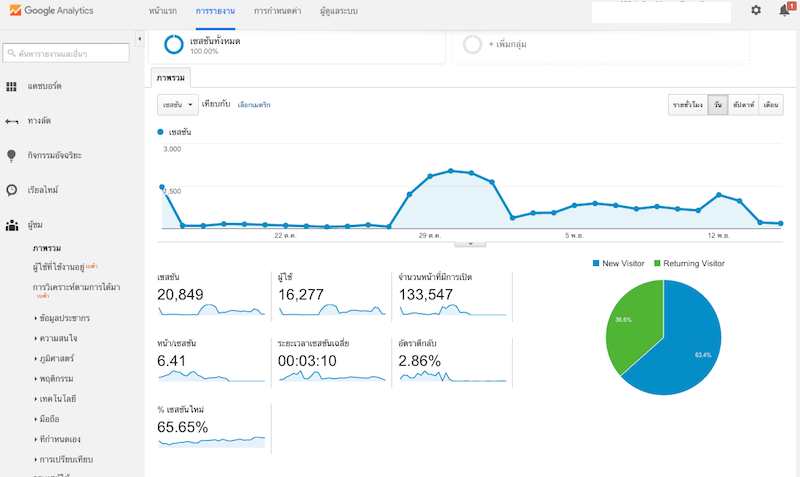The height and width of the screenshot is (477, 800).
Task: Click the เพิ่มกลุ่ม add segment button
Action: click(508, 44)
